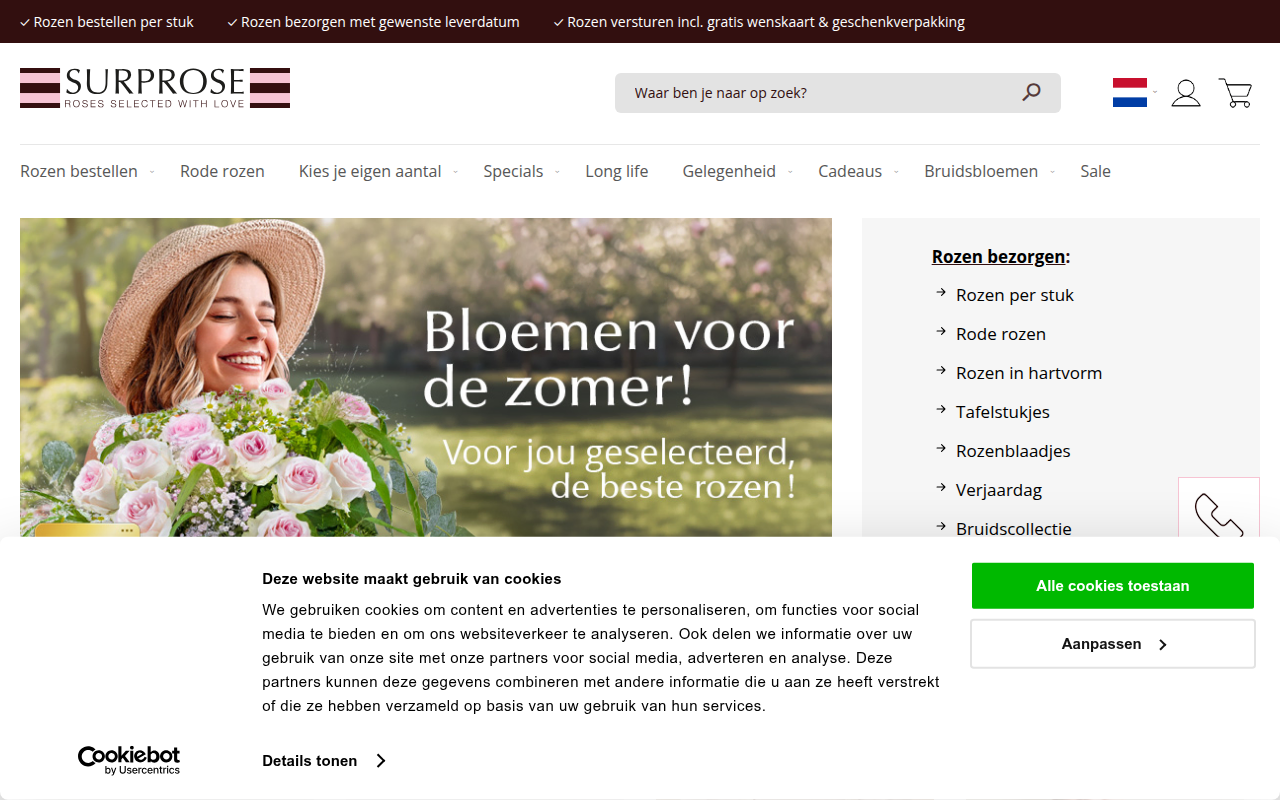
Task: Open the Long life menu item
Action: coord(617,171)
